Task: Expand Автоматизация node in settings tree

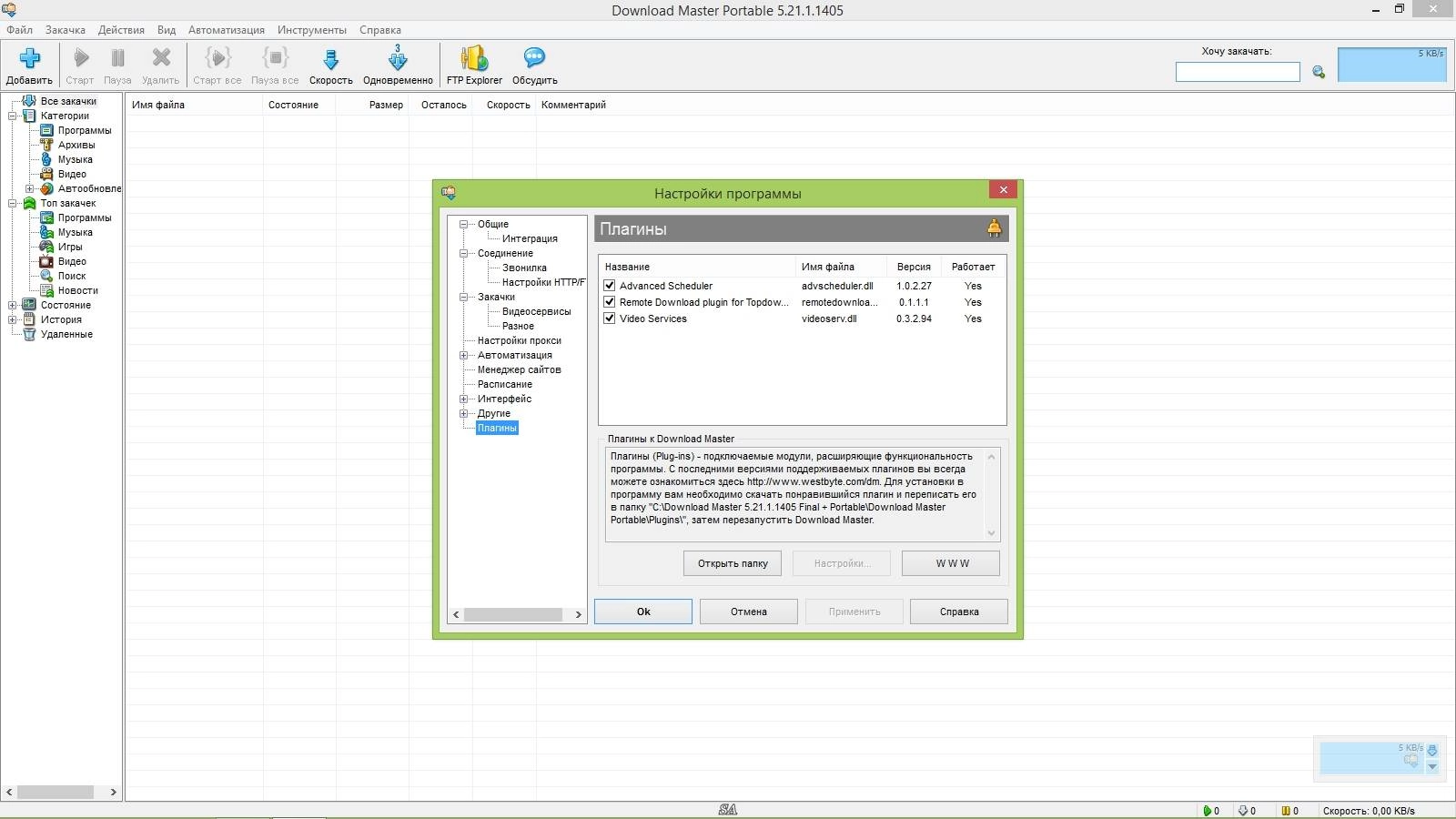Action: click(x=463, y=355)
